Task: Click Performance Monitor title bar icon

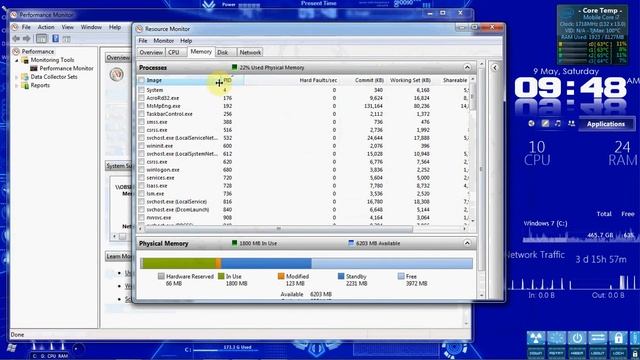Action: coord(14,15)
